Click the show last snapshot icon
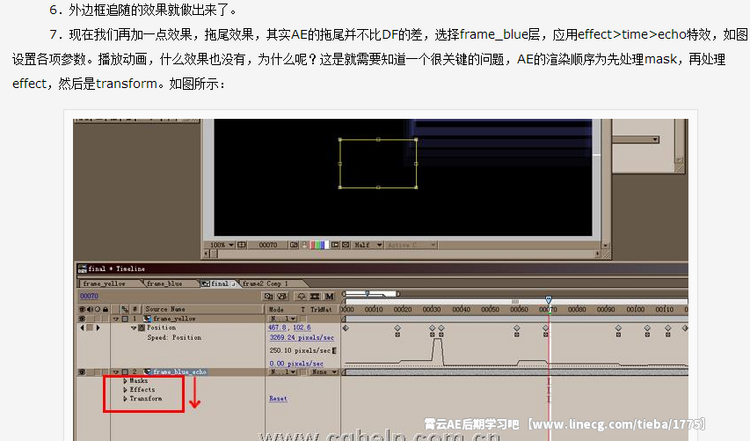 pos(304,245)
